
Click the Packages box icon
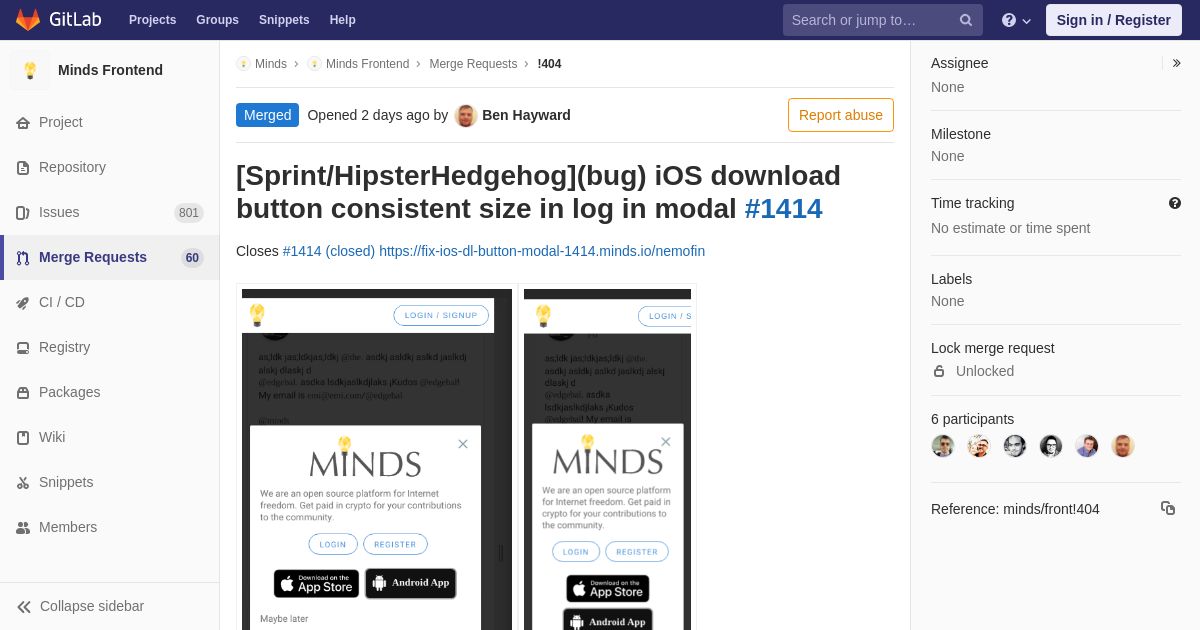coord(23,393)
